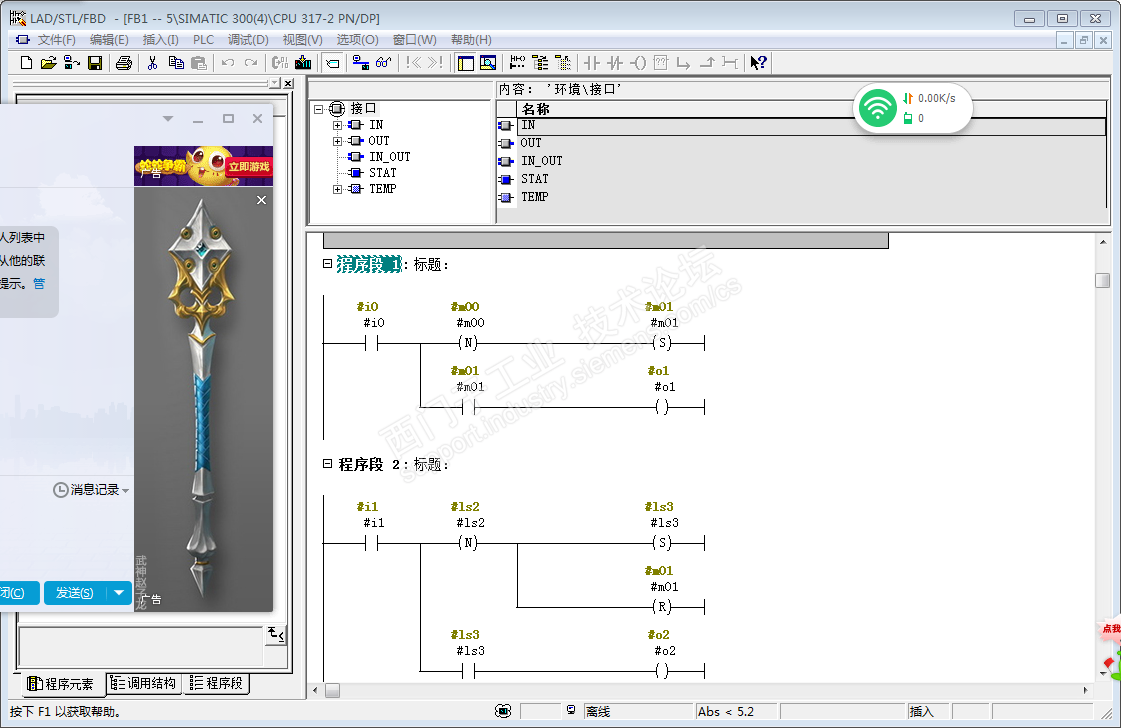This screenshot has width=1121, height=728.
Task: Collapse network 程序段 1
Action: (x=327, y=264)
